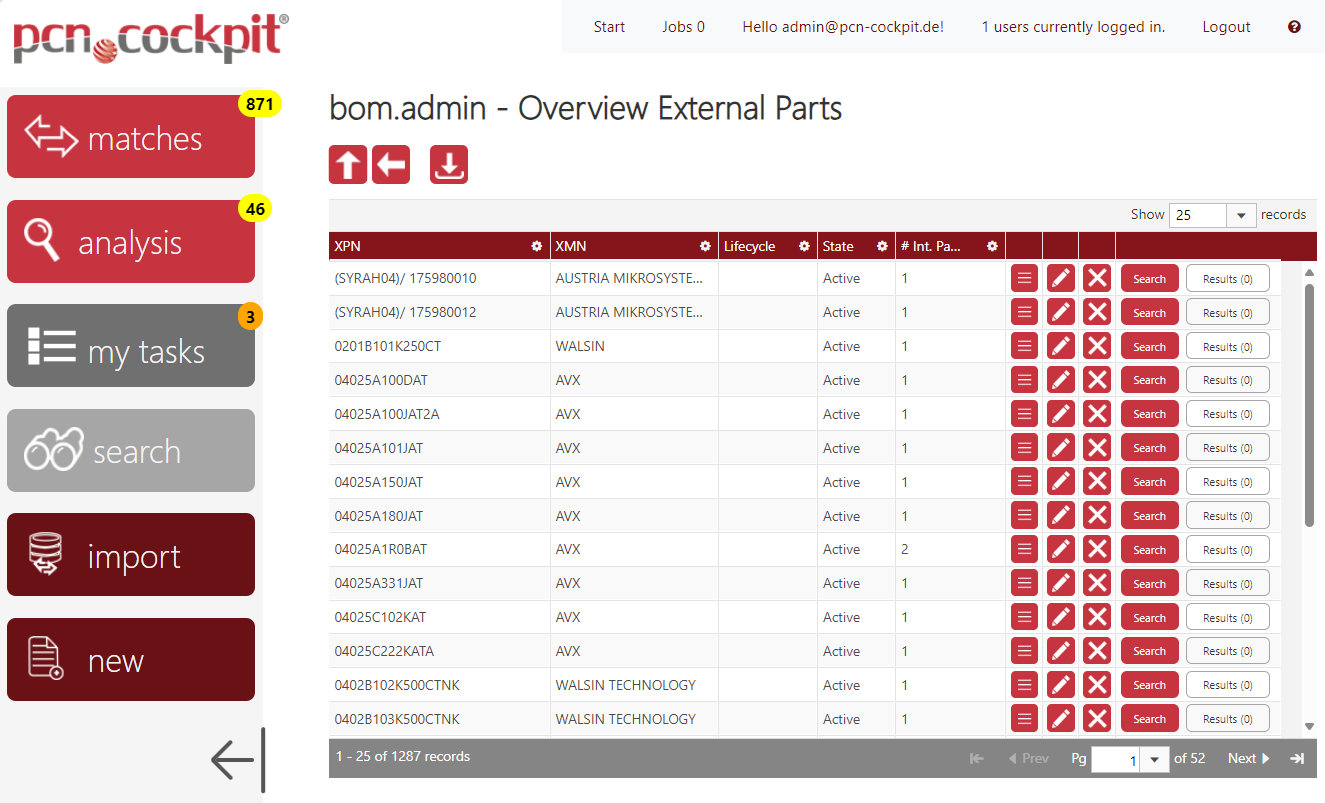This screenshot has width=1325, height=803.
Task: Open the matches panel in the sidebar
Action: pos(130,137)
